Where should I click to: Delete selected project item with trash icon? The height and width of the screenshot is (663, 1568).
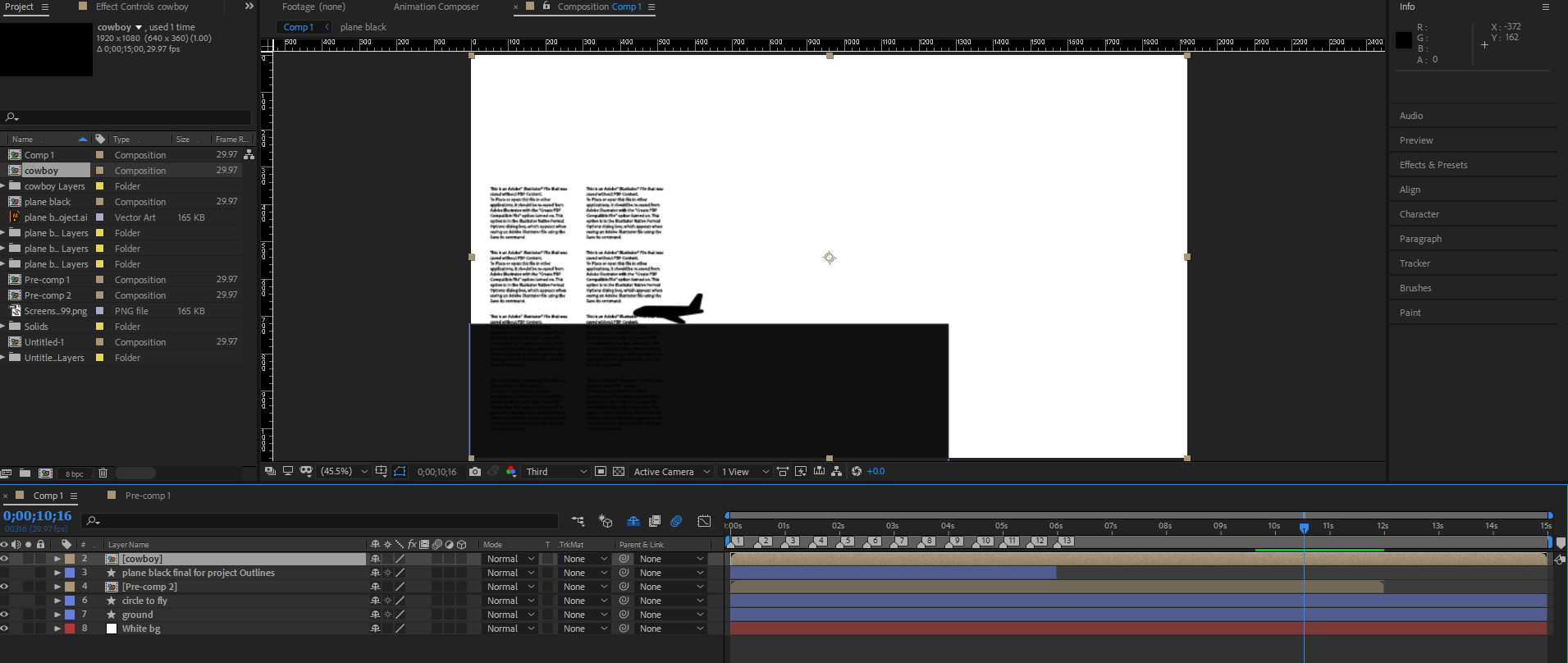coord(103,473)
